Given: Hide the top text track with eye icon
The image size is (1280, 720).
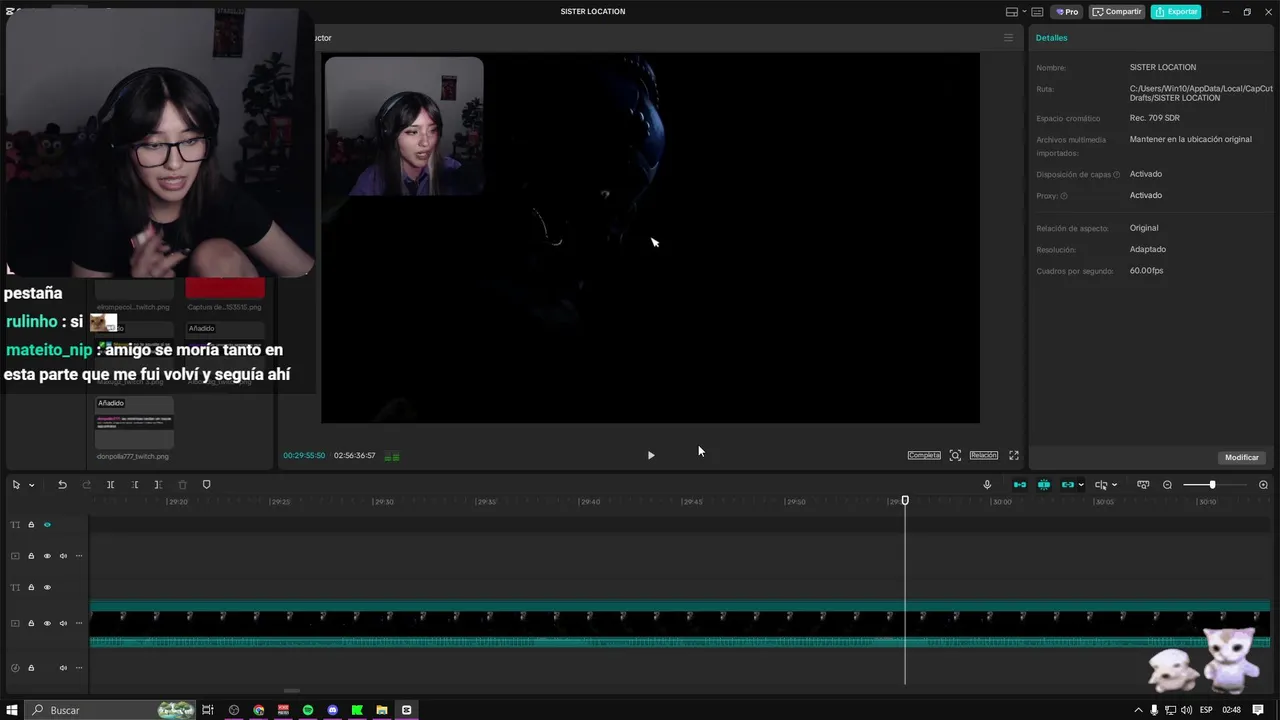Looking at the screenshot, I should [47, 524].
